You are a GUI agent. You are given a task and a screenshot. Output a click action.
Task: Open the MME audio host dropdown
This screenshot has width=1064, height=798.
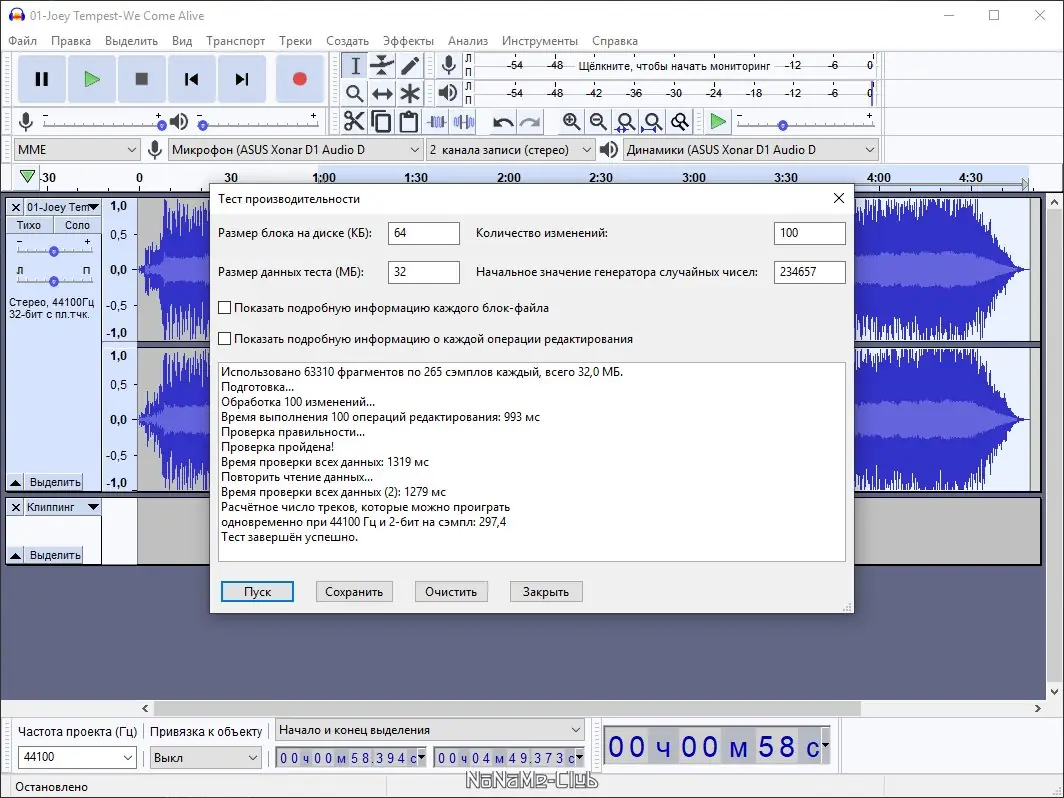click(x=76, y=150)
